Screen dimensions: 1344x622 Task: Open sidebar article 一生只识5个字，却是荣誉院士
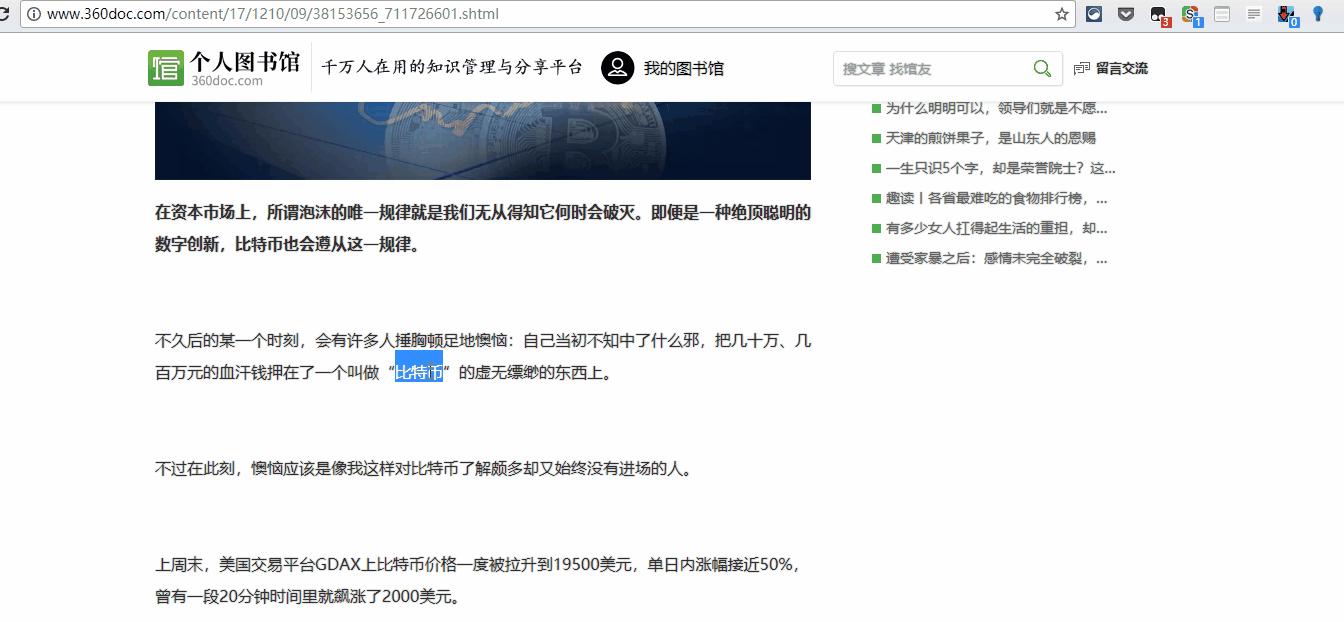pos(1000,168)
